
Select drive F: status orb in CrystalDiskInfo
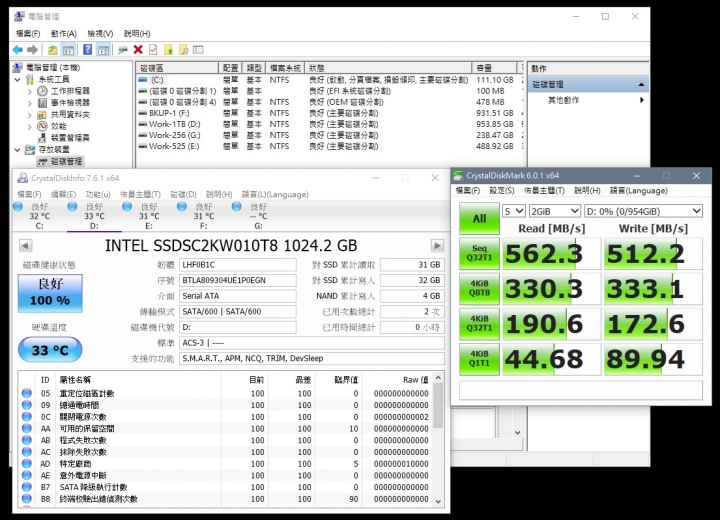(x=182, y=207)
